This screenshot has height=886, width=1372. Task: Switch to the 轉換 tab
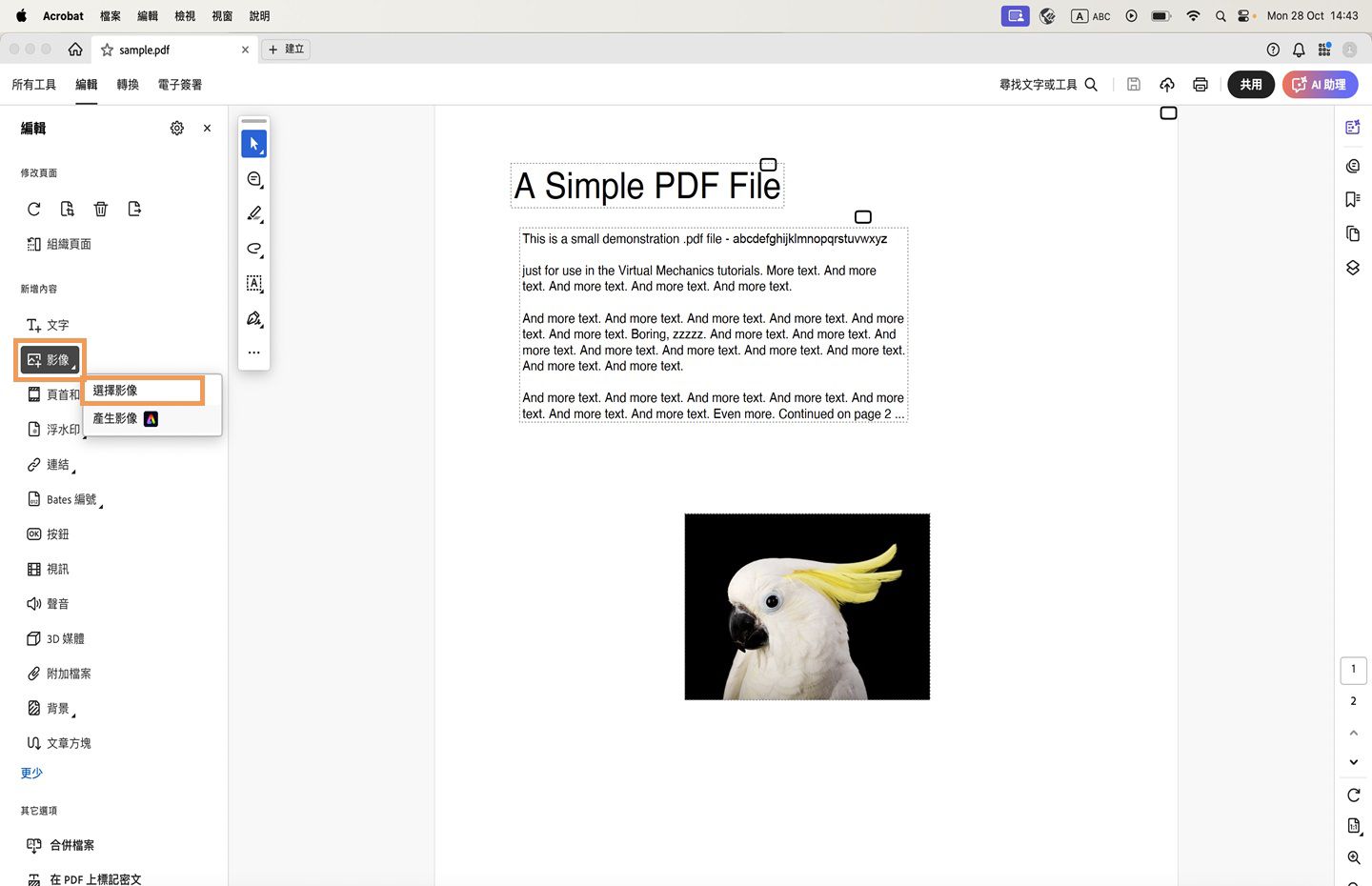click(x=127, y=84)
